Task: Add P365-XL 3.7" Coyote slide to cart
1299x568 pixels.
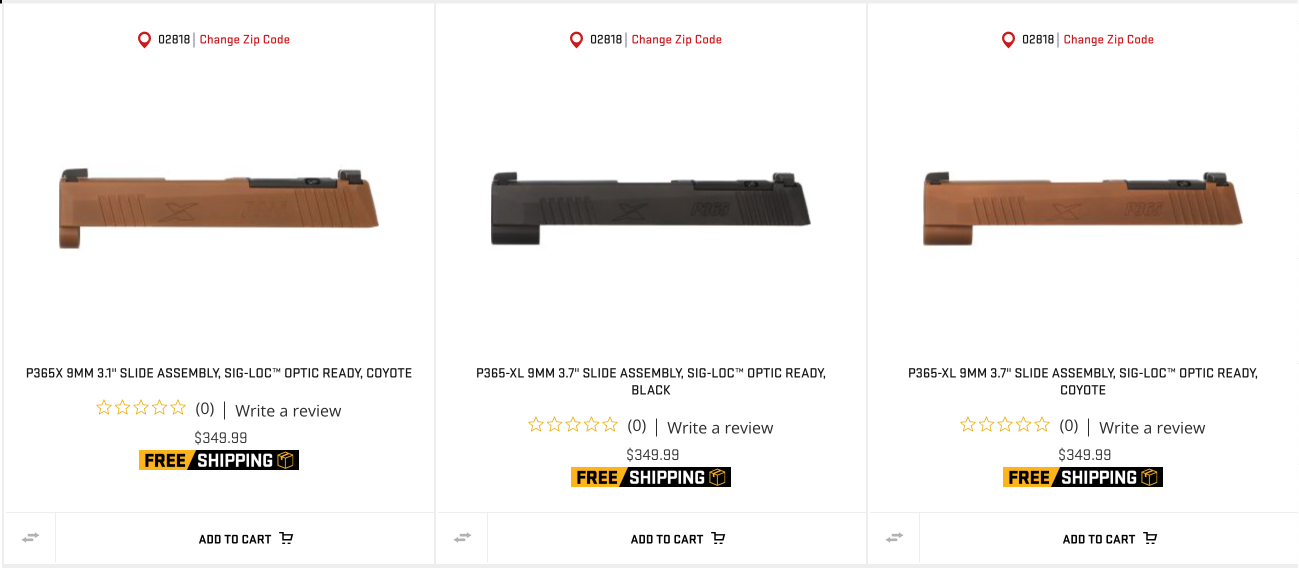Action: (1109, 539)
